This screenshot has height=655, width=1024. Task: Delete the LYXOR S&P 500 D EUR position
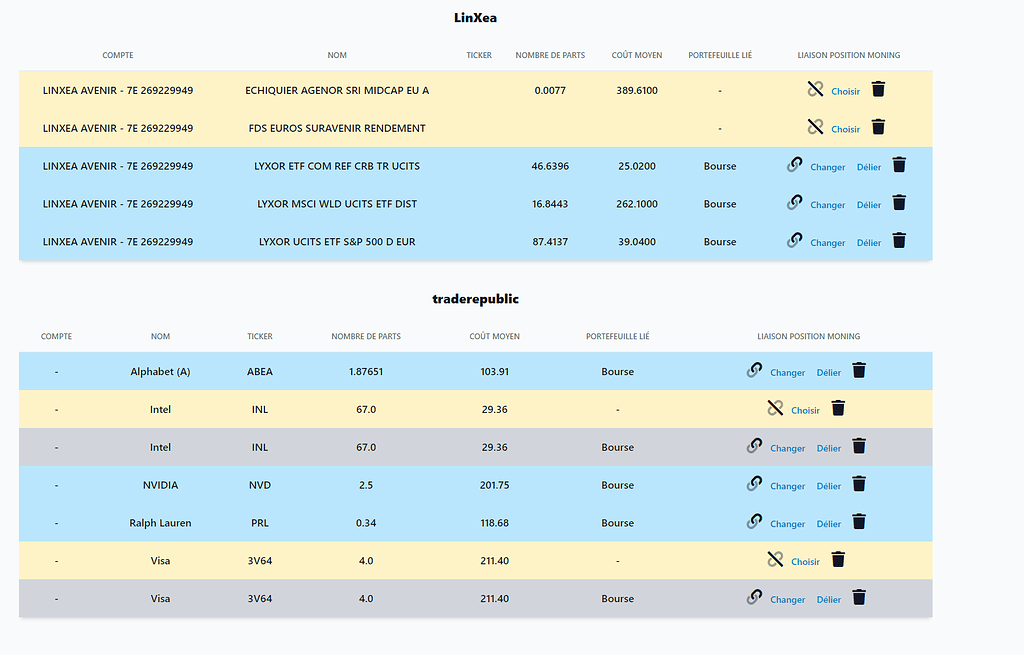899,240
